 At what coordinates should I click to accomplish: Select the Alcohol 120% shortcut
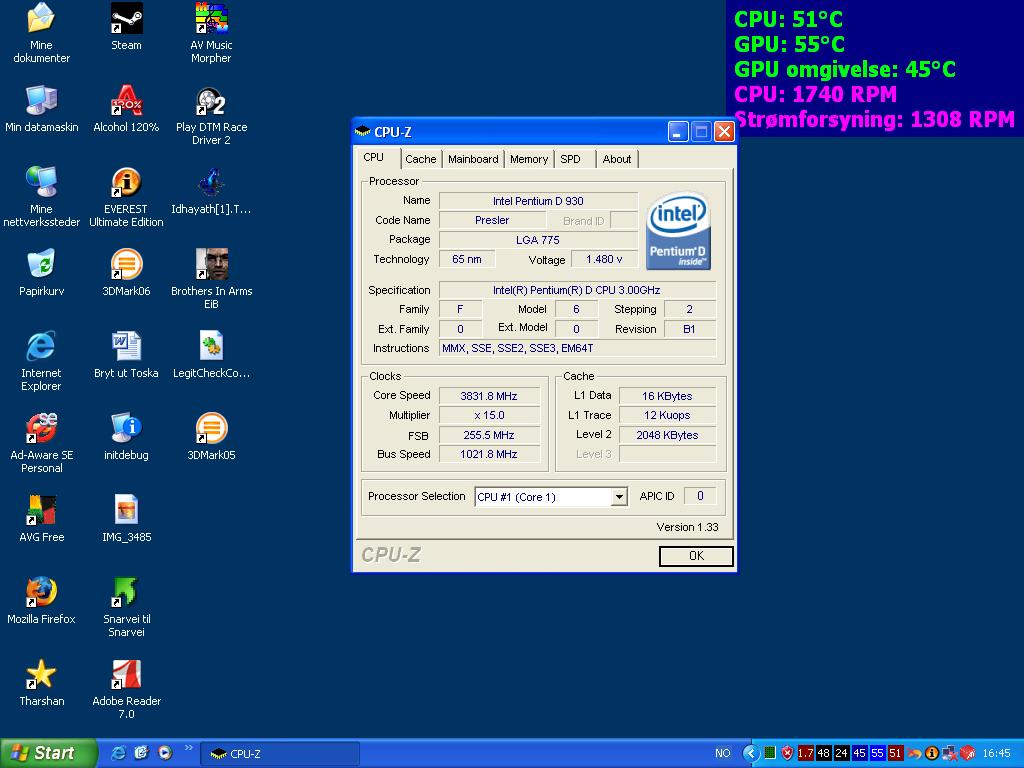126,101
